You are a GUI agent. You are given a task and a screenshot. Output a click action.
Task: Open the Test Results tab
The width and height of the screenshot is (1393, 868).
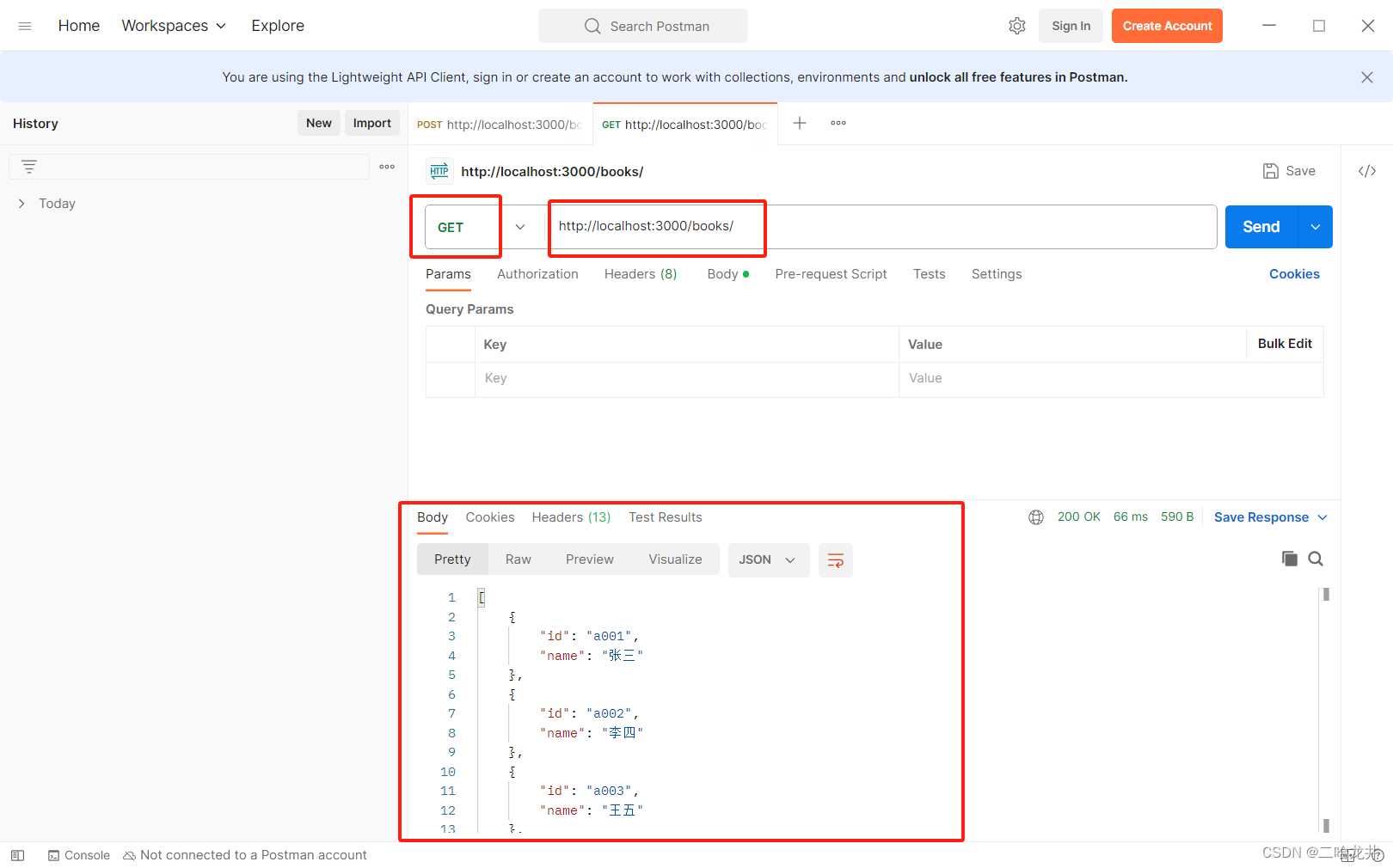(x=666, y=517)
